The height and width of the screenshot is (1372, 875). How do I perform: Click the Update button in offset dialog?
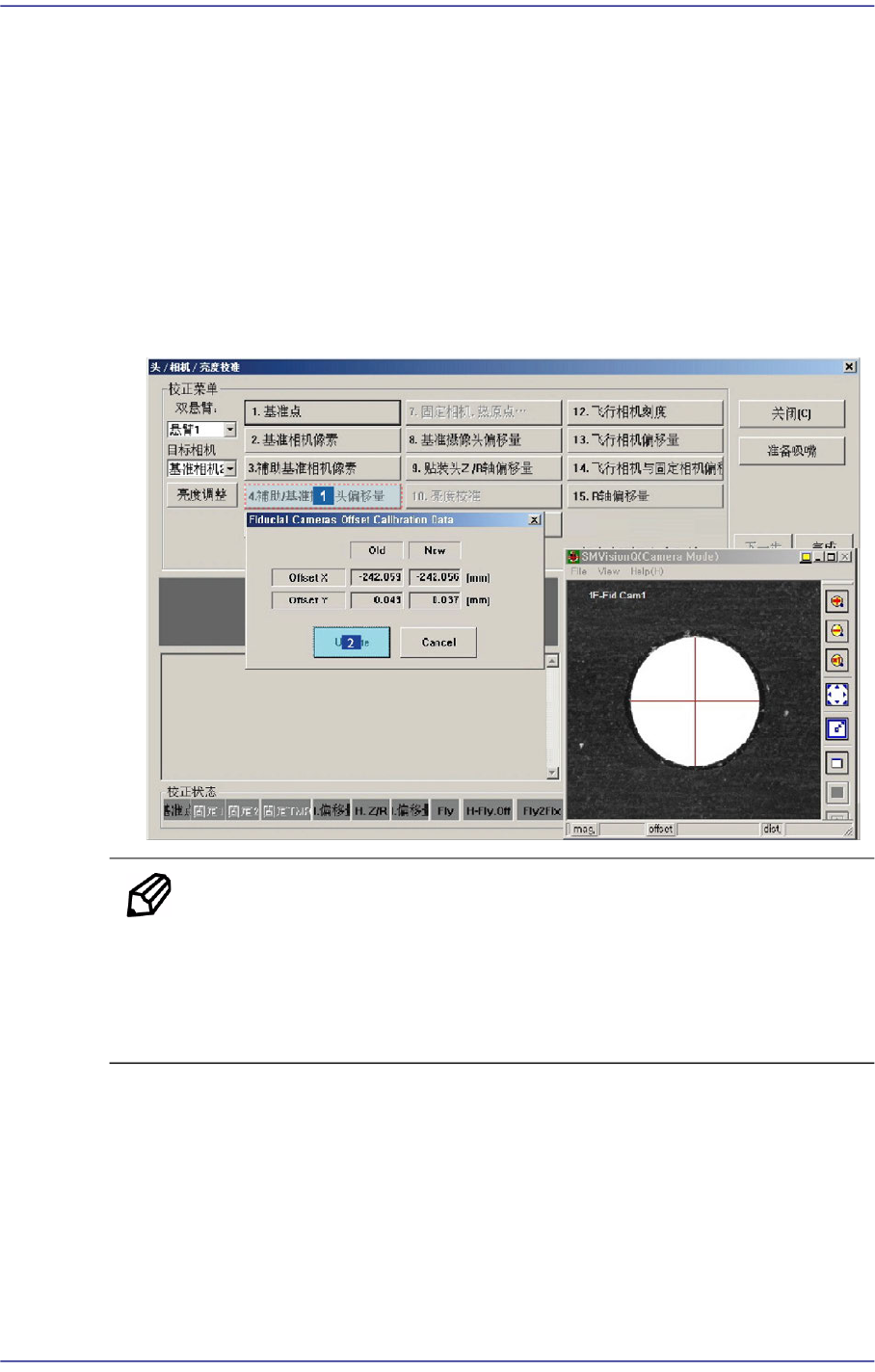pyautogui.click(x=352, y=643)
